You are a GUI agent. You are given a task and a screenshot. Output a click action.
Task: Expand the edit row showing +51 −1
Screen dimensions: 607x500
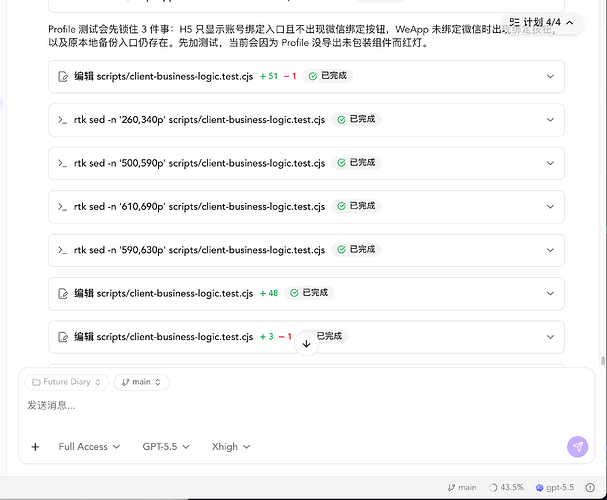(550, 77)
